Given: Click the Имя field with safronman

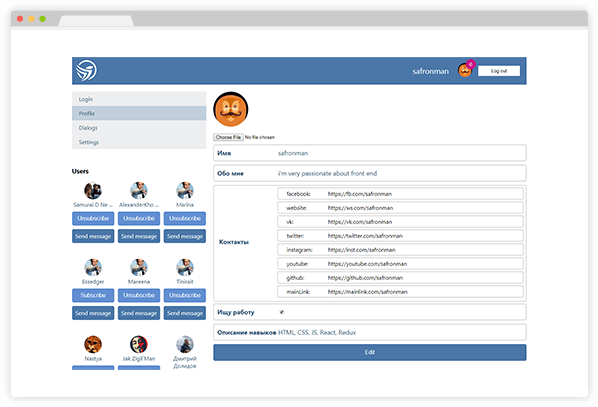Looking at the screenshot, I should click(x=370, y=153).
